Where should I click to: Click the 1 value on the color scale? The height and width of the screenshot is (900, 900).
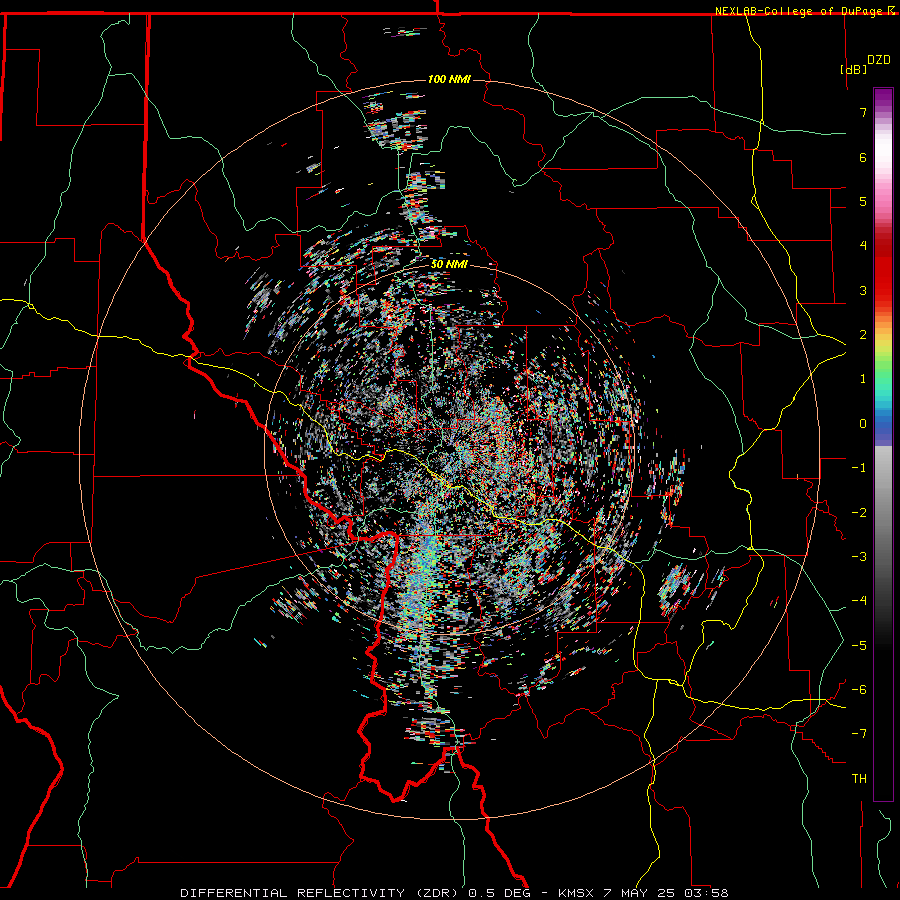click(x=863, y=379)
